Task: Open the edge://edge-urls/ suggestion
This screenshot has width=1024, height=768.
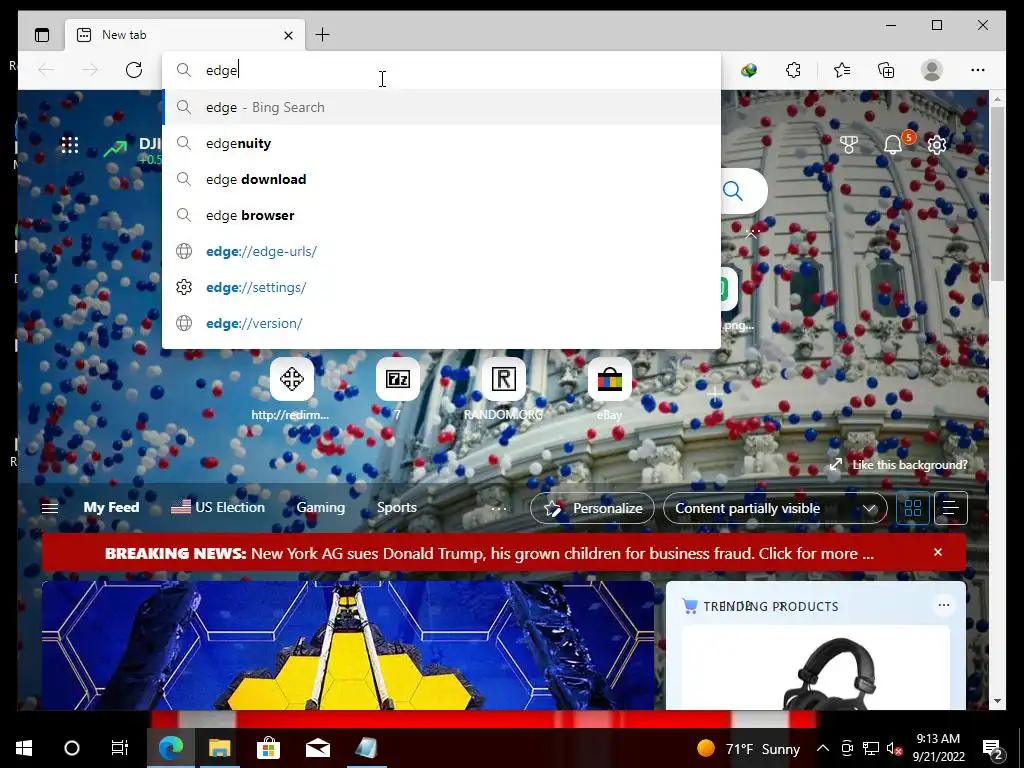Action: point(441,251)
